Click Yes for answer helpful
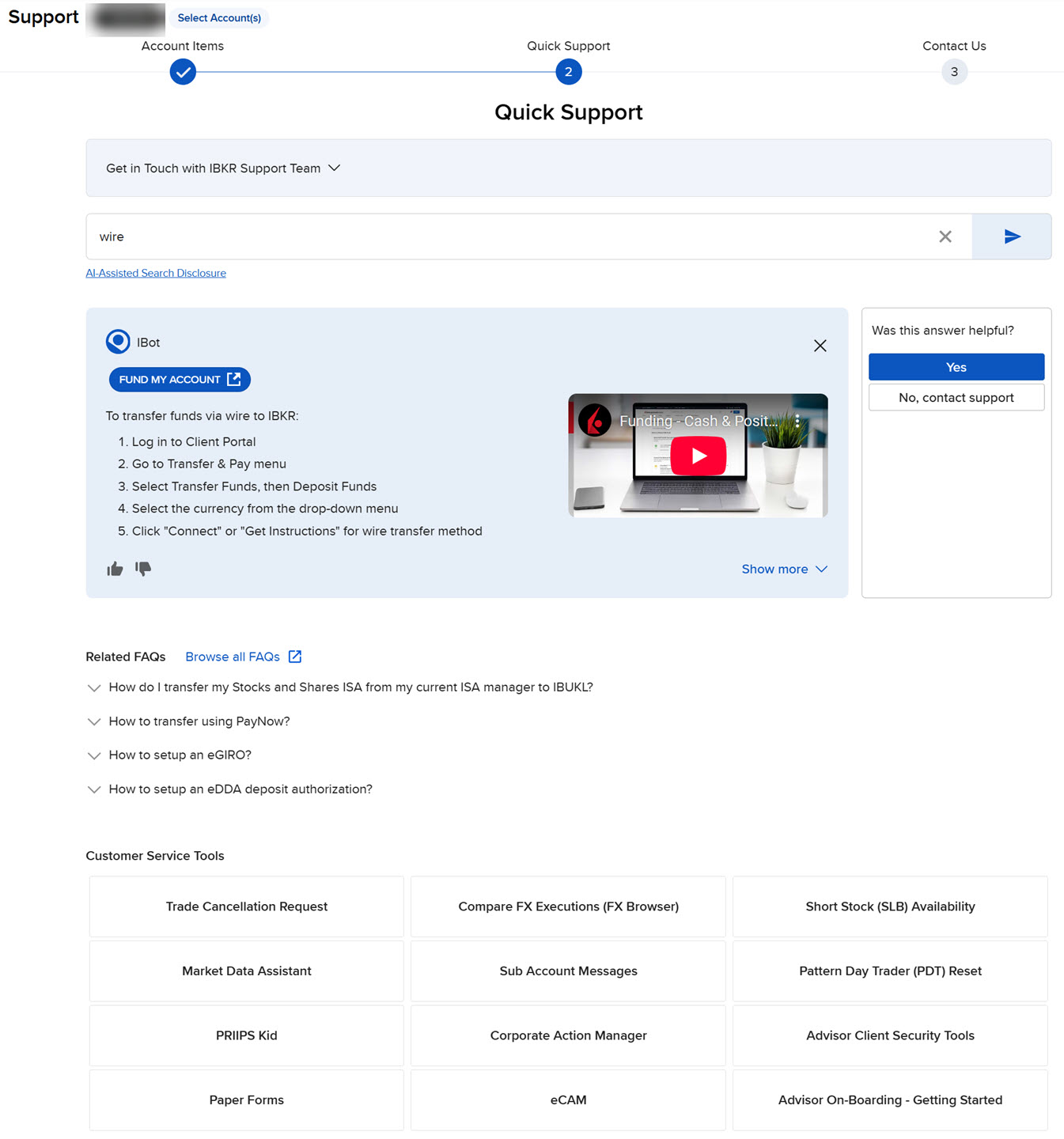Viewport: 1064px width, 1139px height. pyautogui.click(x=956, y=367)
